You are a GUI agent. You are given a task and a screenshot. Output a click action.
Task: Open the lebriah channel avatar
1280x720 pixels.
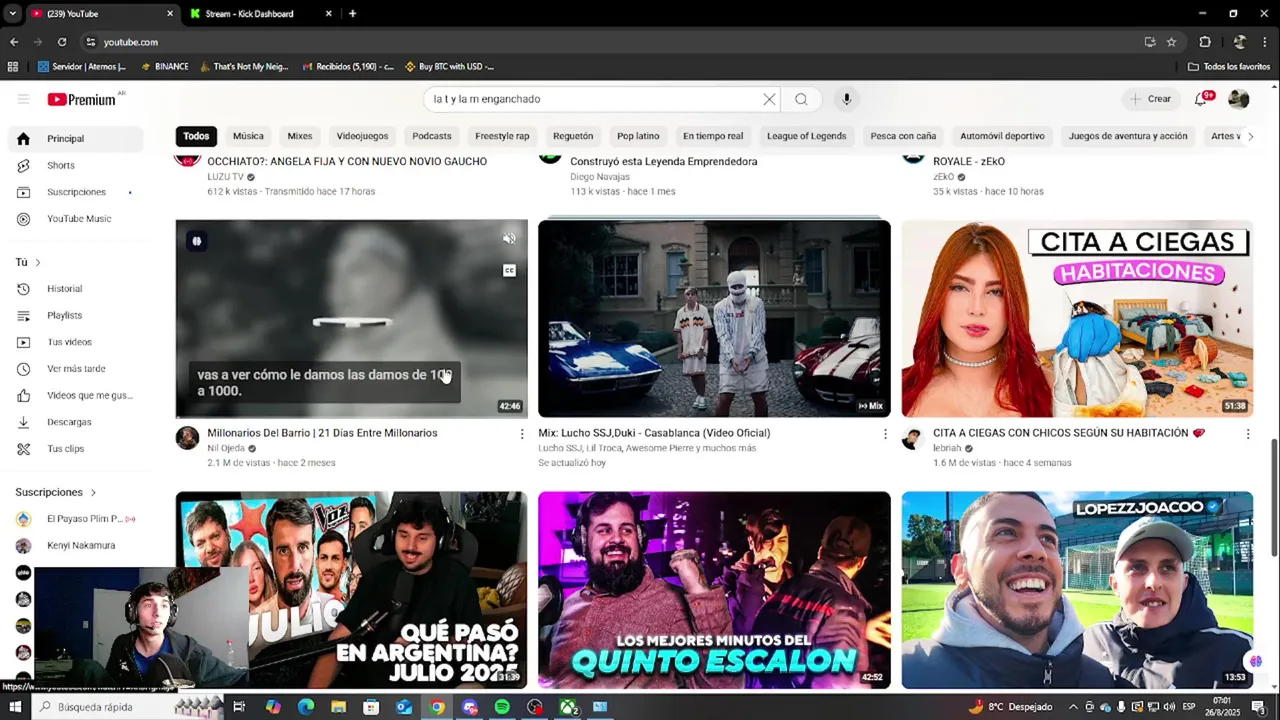pyautogui.click(x=913, y=439)
